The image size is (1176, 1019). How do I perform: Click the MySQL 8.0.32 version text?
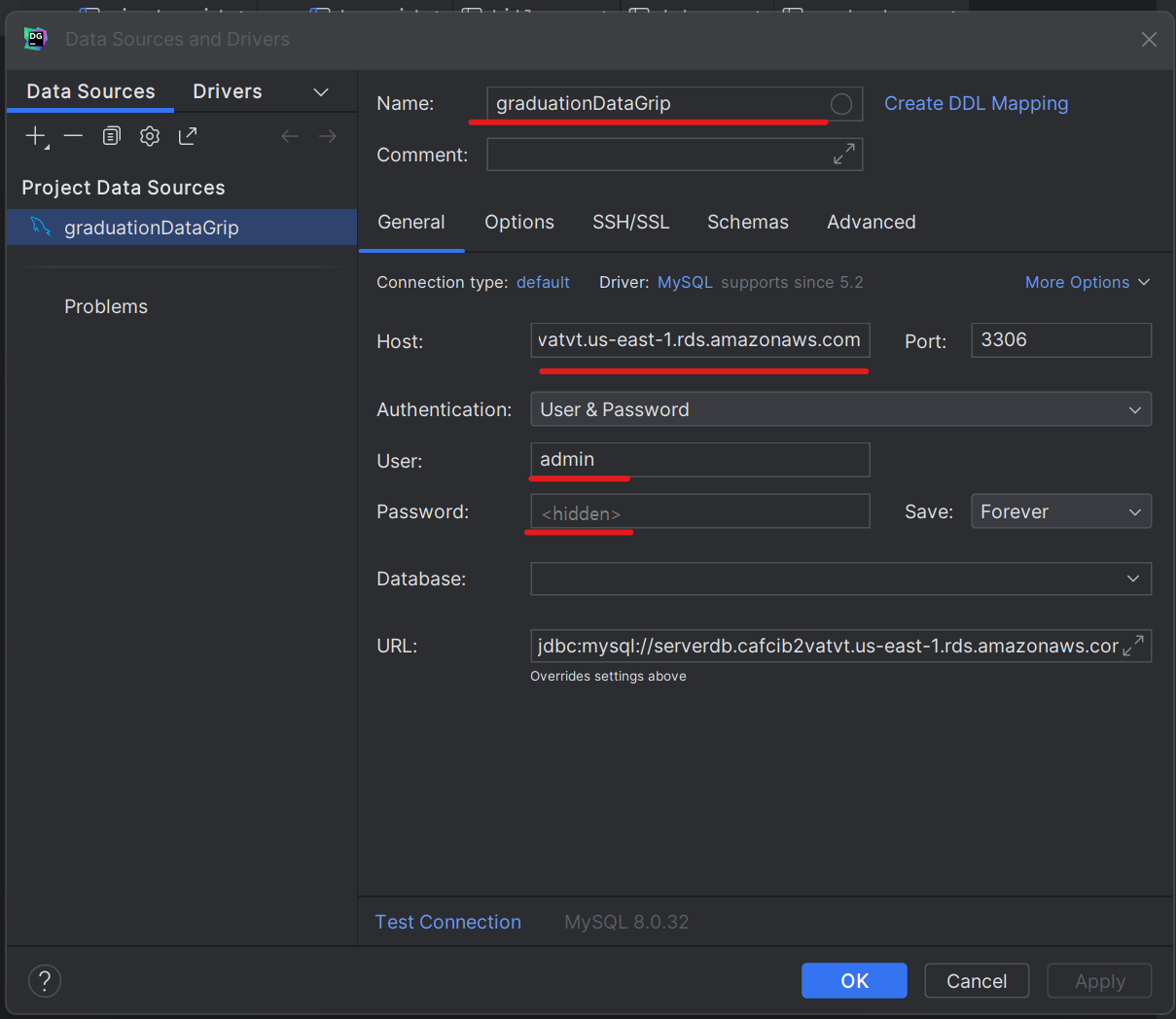point(626,922)
